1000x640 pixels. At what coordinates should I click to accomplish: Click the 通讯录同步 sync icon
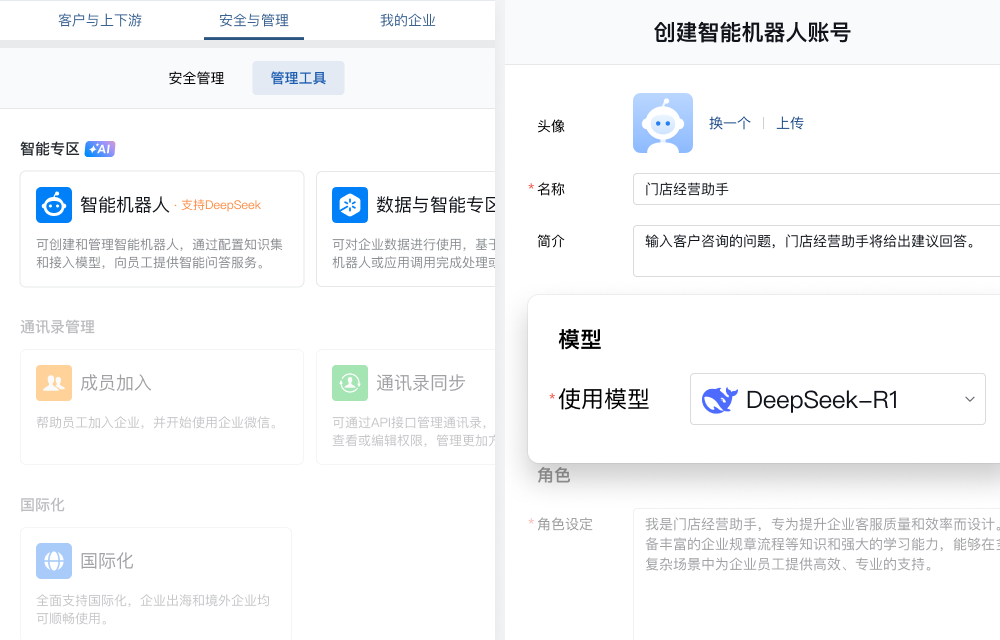coord(350,382)
